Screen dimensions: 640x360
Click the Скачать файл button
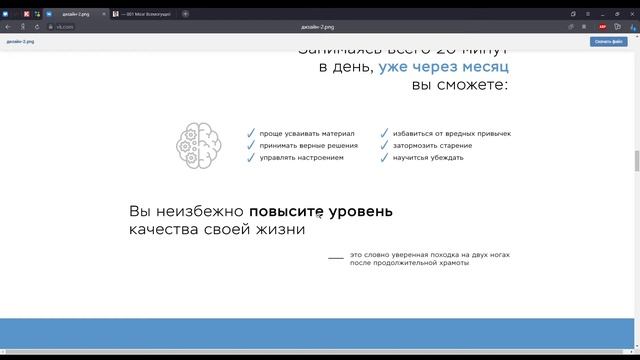(x=609, y=42)
